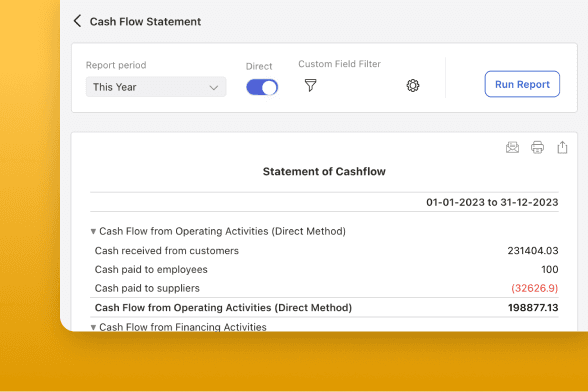Go back using the back chevron
The height and width of the screenshot is (392, 588).
(x=77, y=21)
